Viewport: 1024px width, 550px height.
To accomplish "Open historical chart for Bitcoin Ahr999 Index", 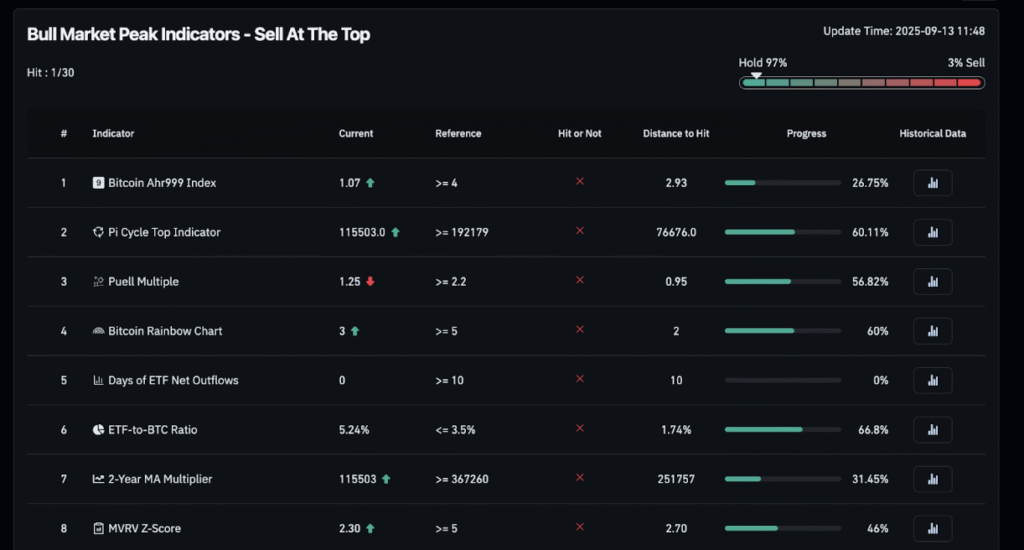I will pyautogui.click(x=933, y=183).
